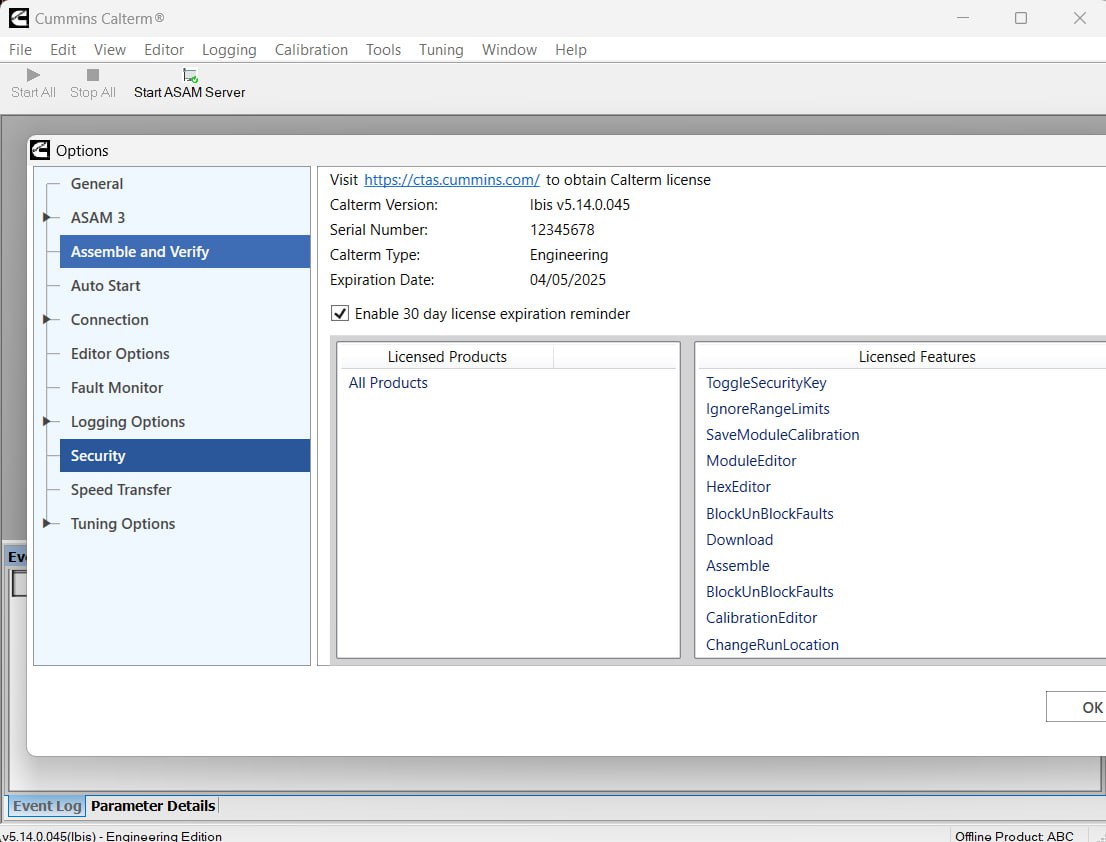Open the Edit menu

[63, 49]
